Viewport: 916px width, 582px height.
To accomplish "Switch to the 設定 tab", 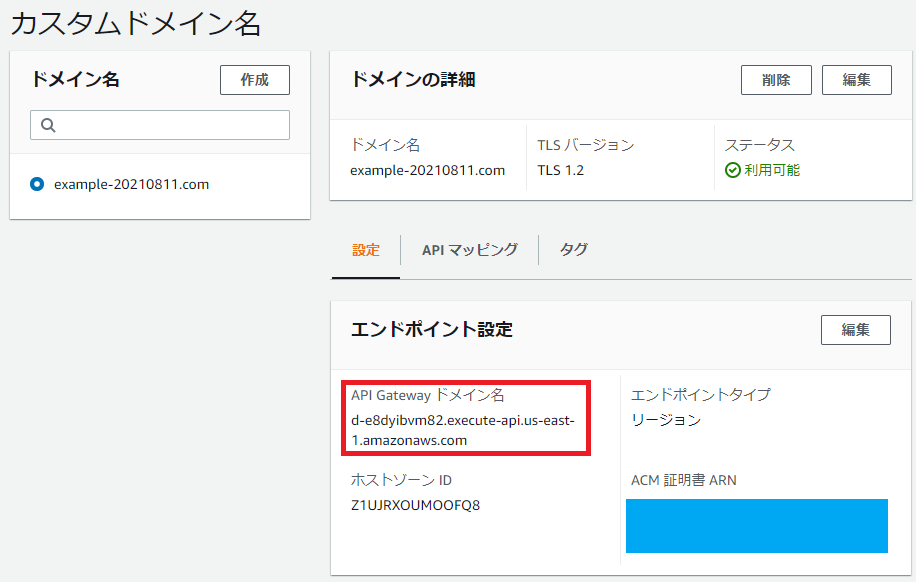I will (x=366, y=250).
